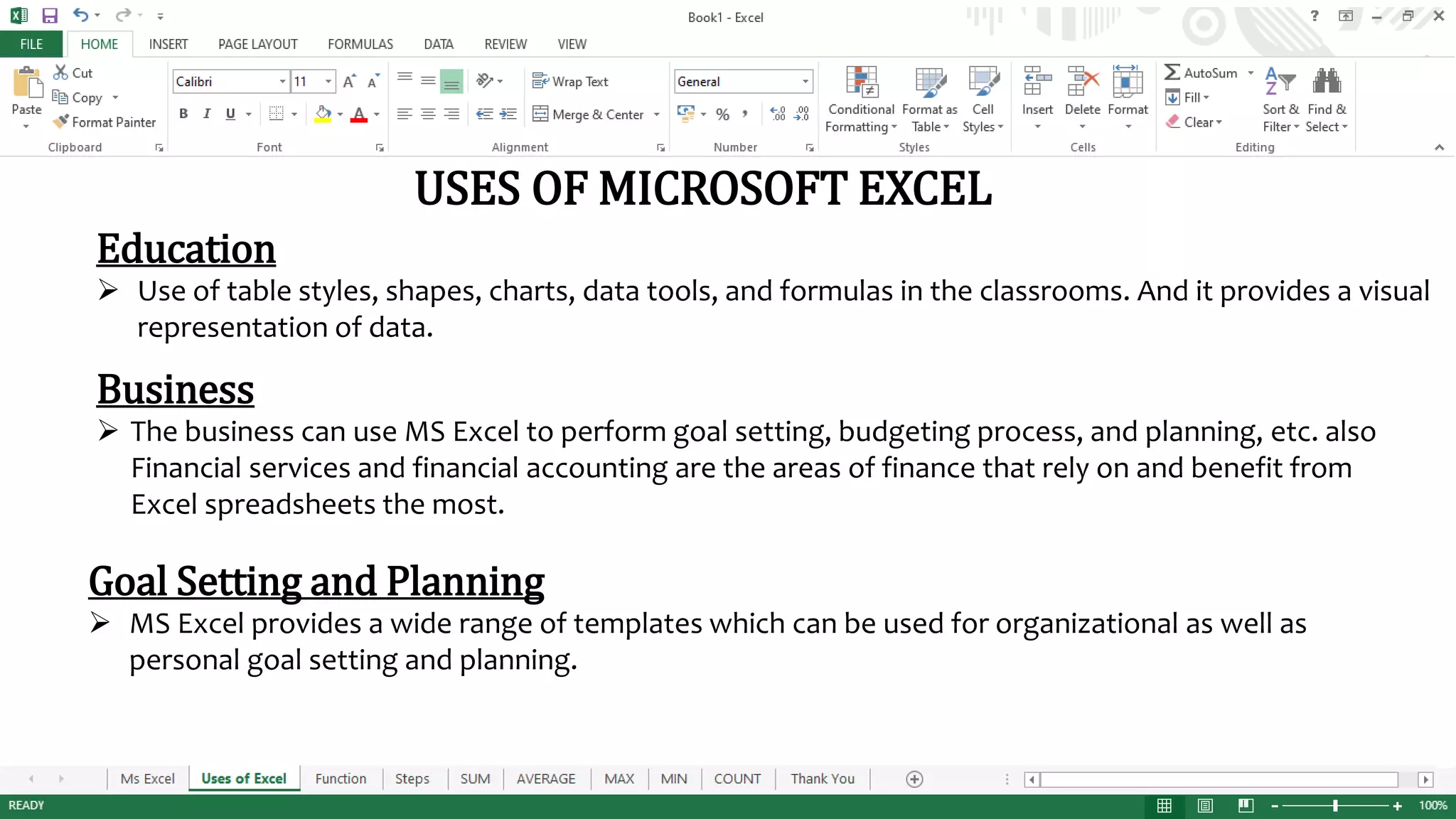1456x819 pixels.
Task: Open Format as Table gallery
Action: pyautogui.click(x=930, y=100)
